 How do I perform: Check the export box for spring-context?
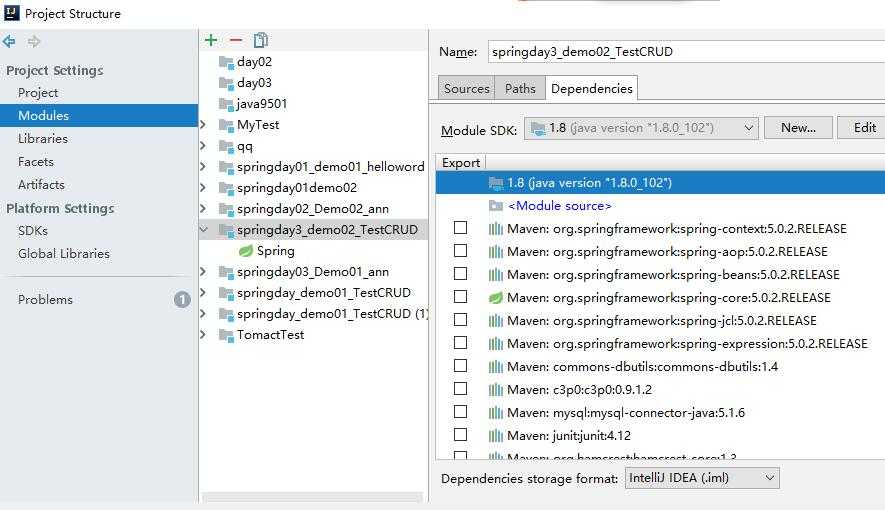(461, 227)
